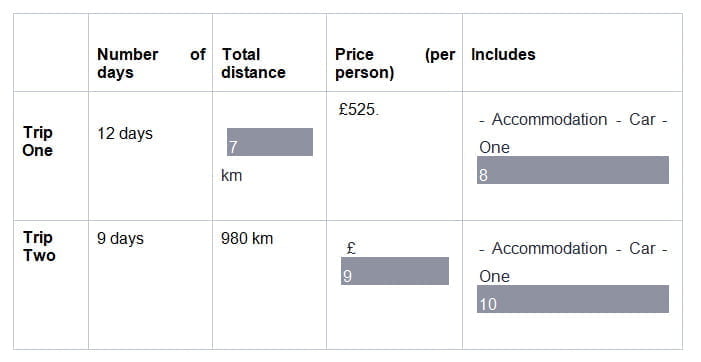
Task: Click Accommodation text in Trip Two row
Action: coord(549,248)
